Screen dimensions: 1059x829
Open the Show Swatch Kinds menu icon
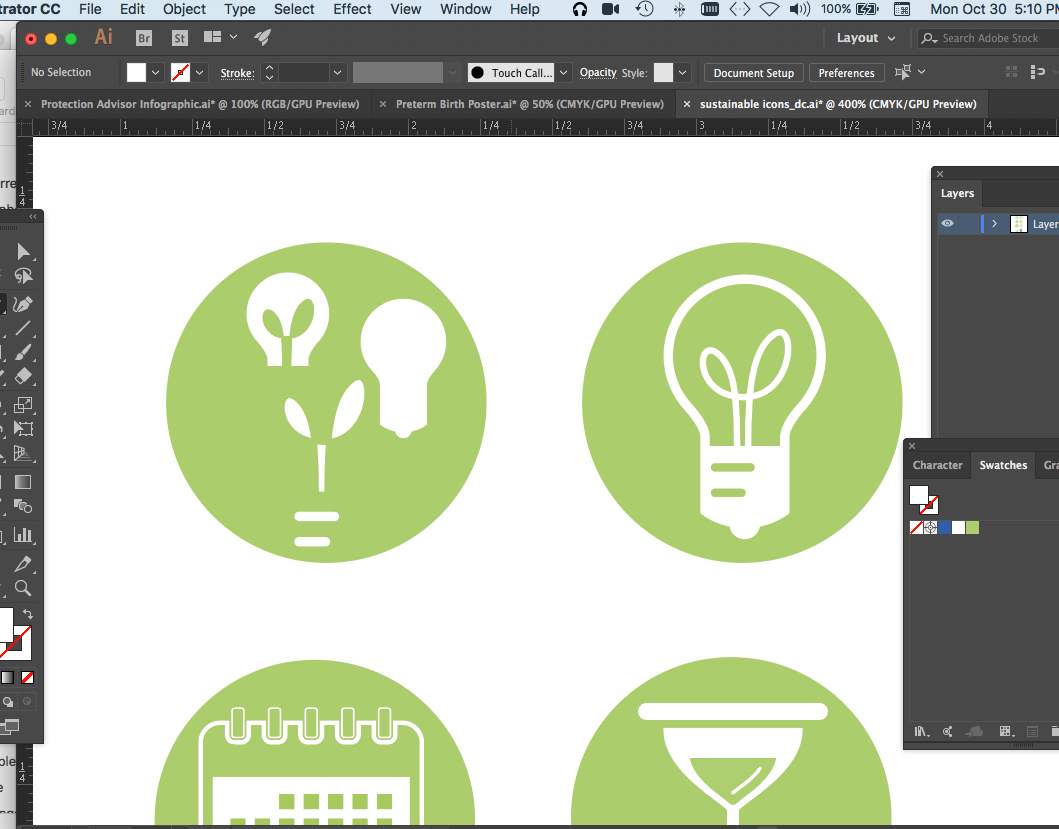[1006, 731]
